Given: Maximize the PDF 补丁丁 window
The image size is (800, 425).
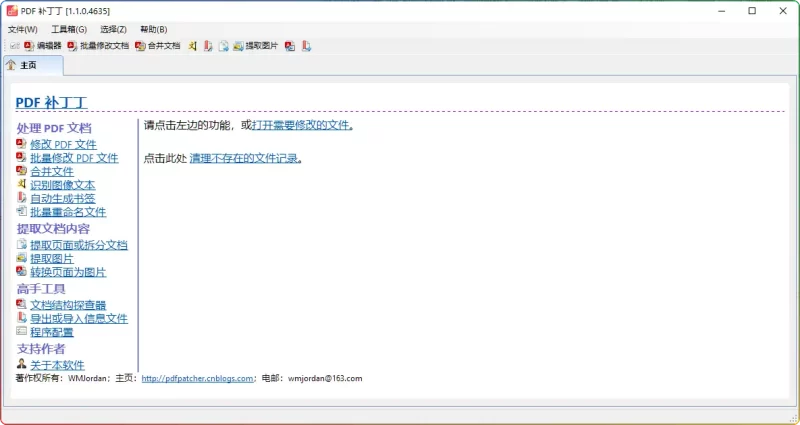Looking at the screenshot, I should [x=752, y=11].
